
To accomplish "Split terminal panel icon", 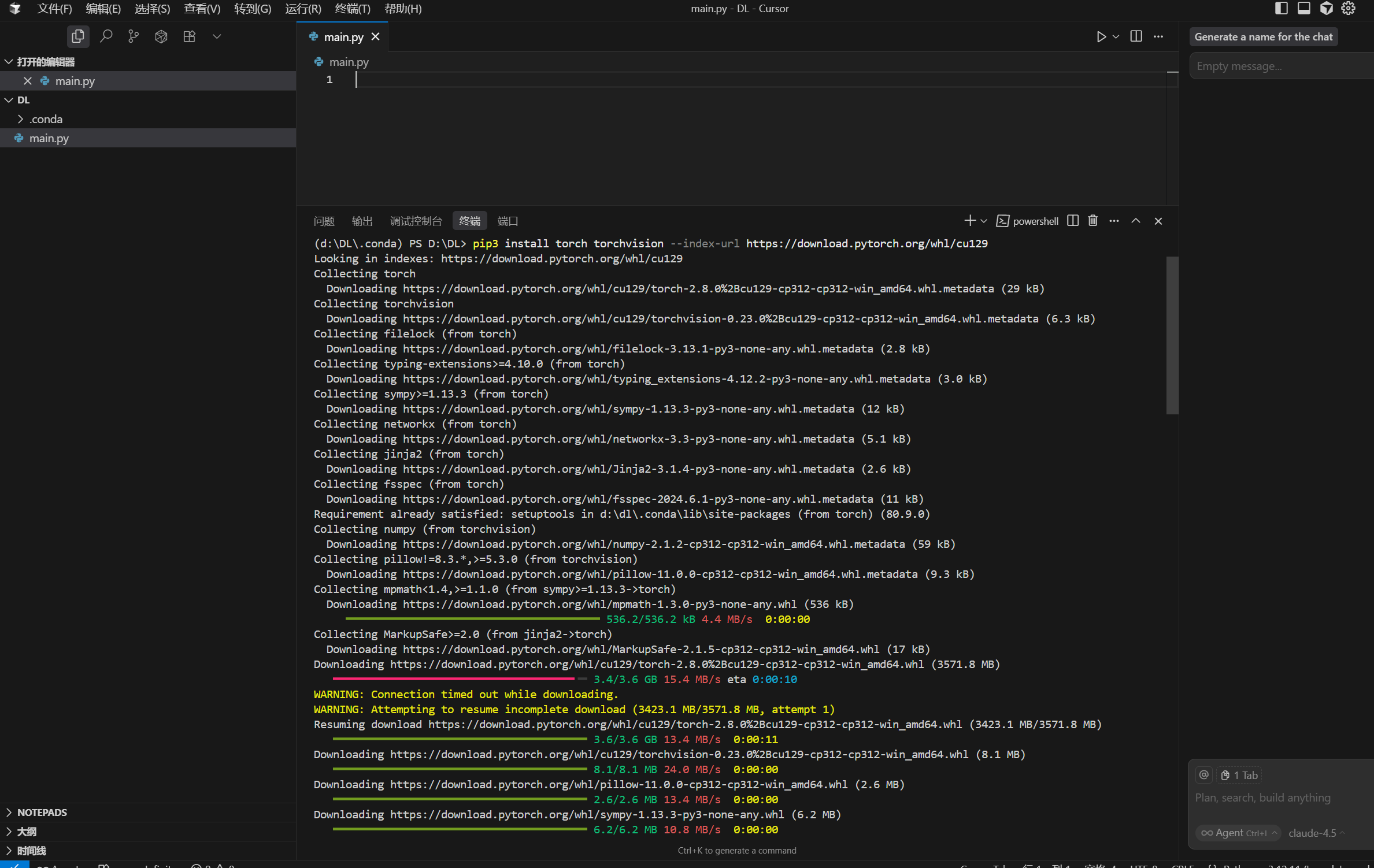I will (1073, 221).
